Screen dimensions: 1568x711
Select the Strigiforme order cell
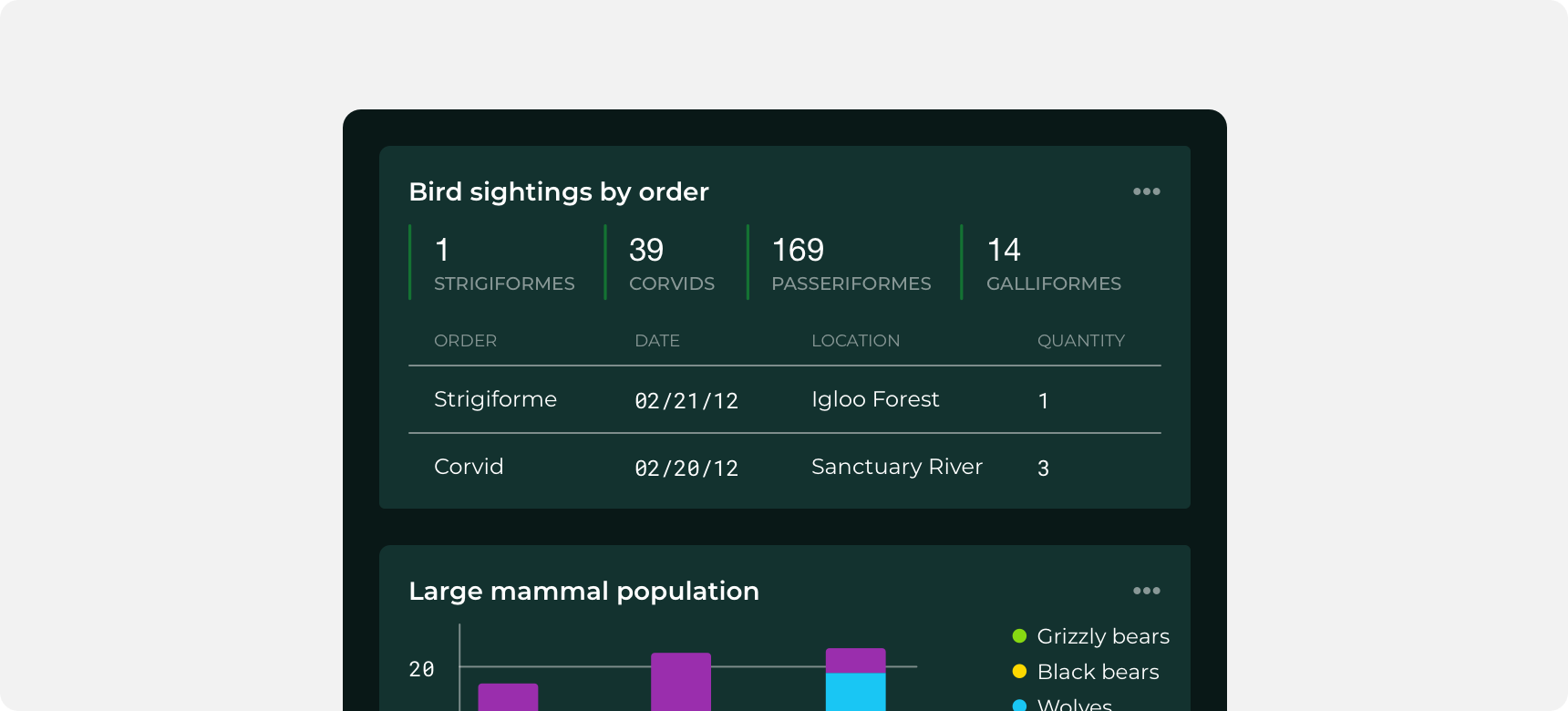pos(495,399)
